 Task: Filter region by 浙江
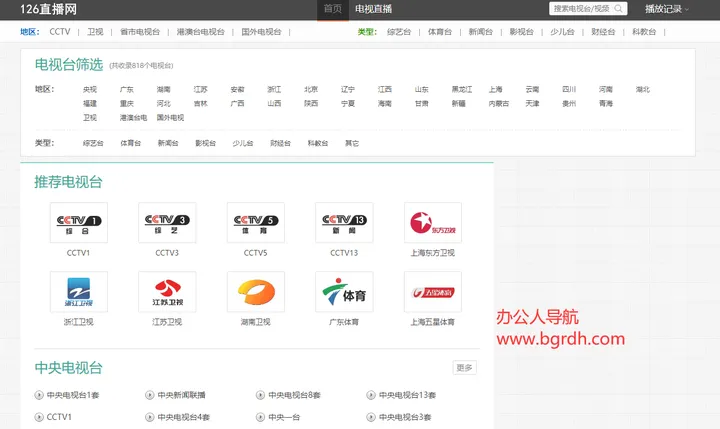coord(274,90)
